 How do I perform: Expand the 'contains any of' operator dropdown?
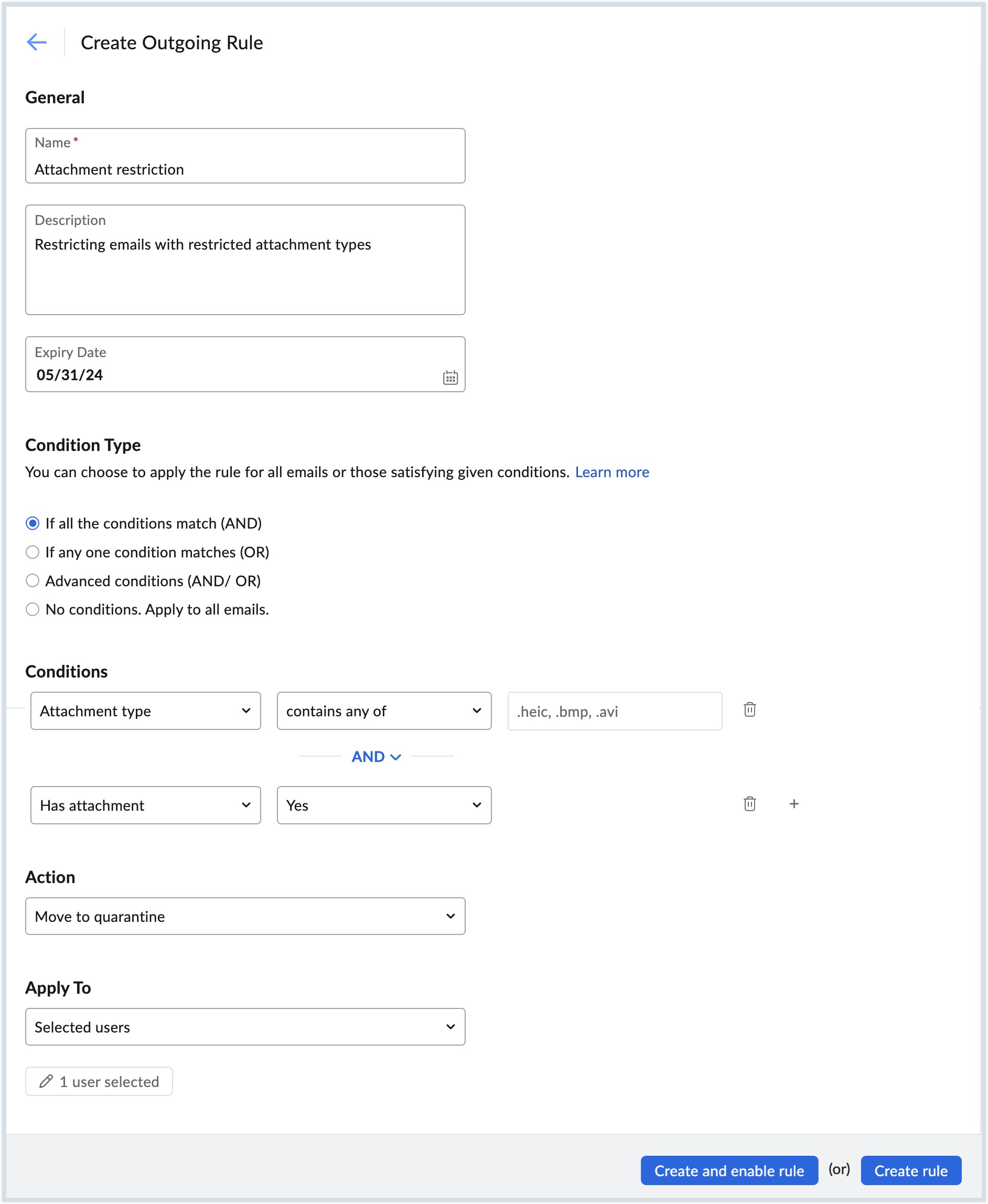(383, 711)
